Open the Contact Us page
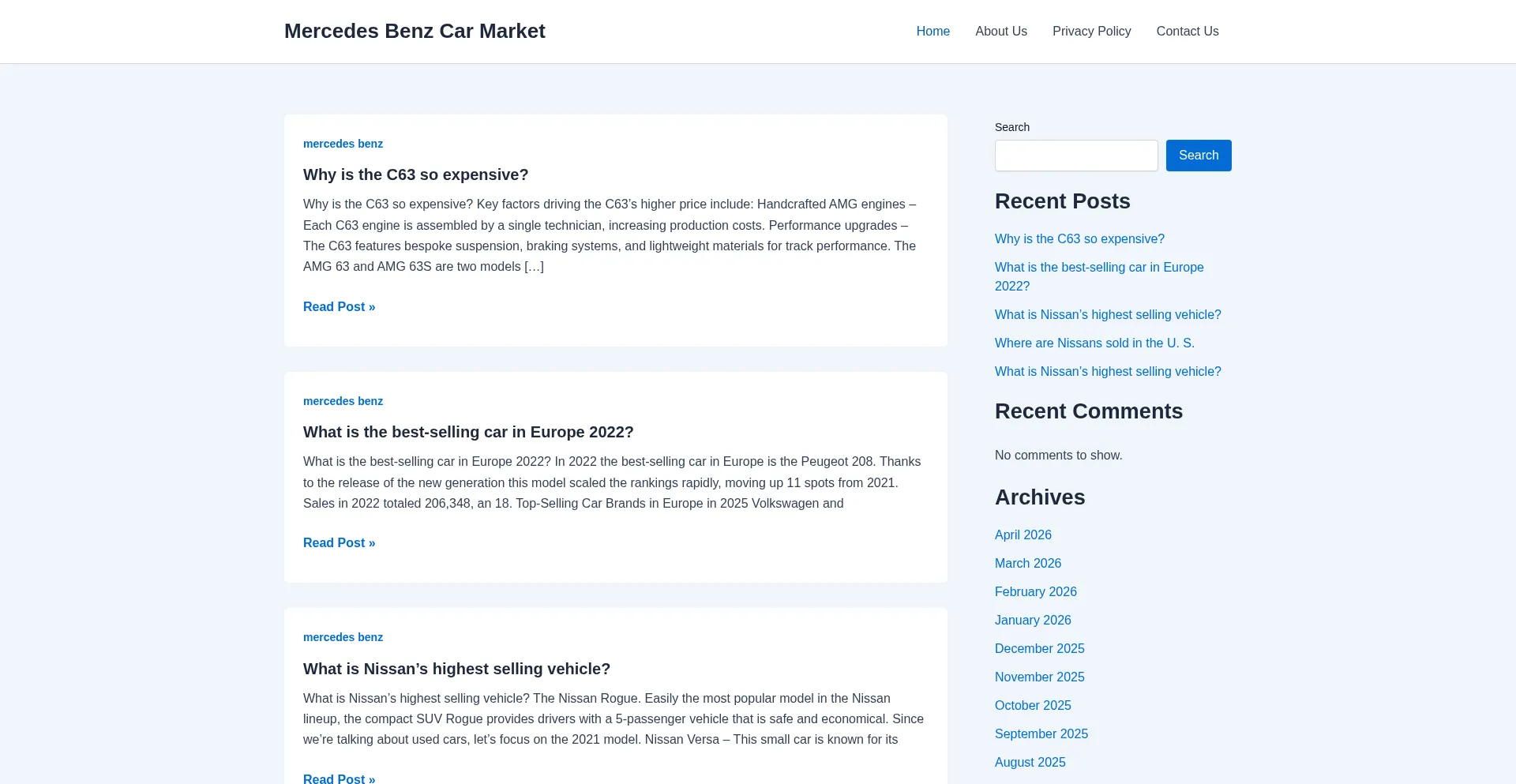The image size is (1516, 784). pos(1188,31)
